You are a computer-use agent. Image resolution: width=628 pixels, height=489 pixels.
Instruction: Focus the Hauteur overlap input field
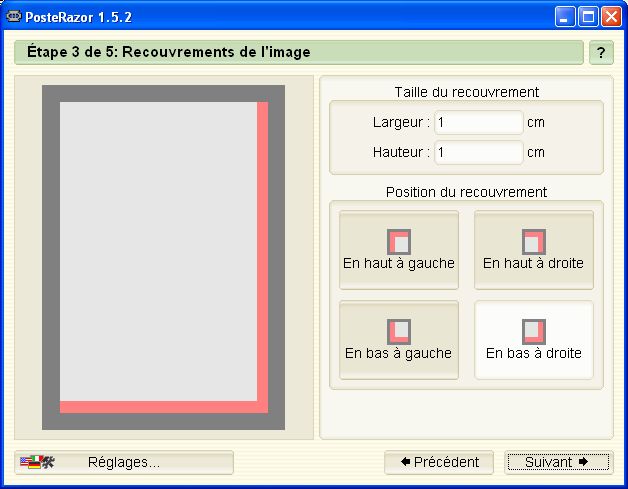(479, 152)
